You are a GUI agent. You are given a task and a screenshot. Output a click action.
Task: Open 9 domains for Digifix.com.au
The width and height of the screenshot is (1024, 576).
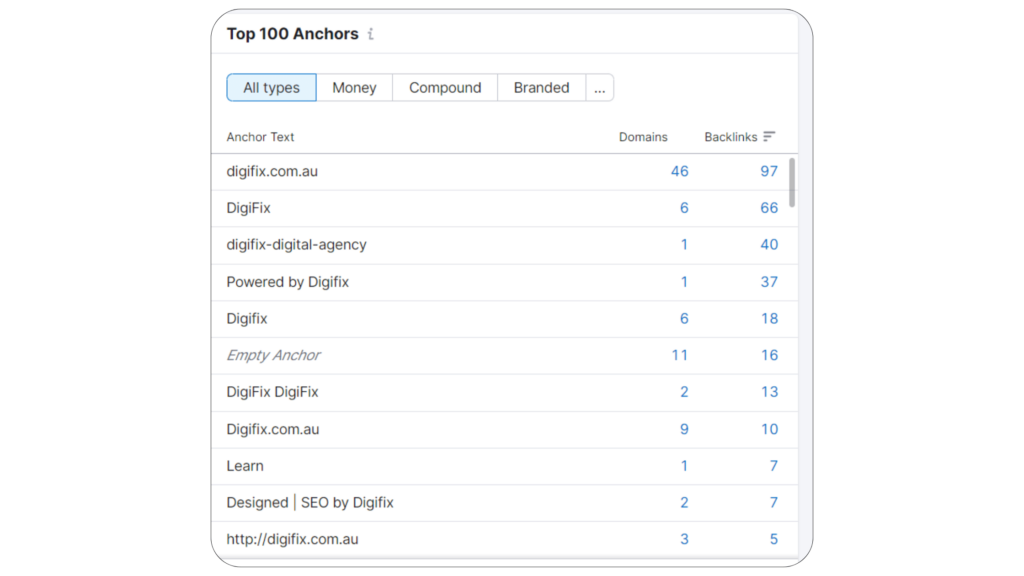(684, 429)
